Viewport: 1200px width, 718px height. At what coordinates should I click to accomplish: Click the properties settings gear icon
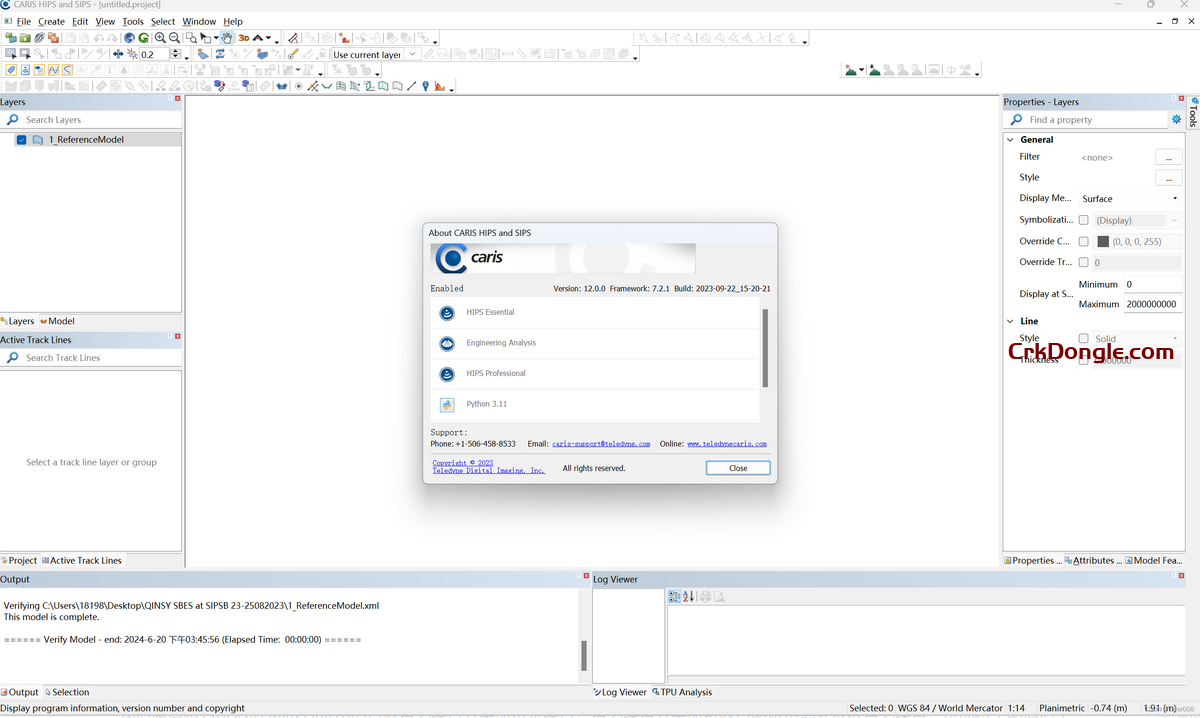(1176, 120)
